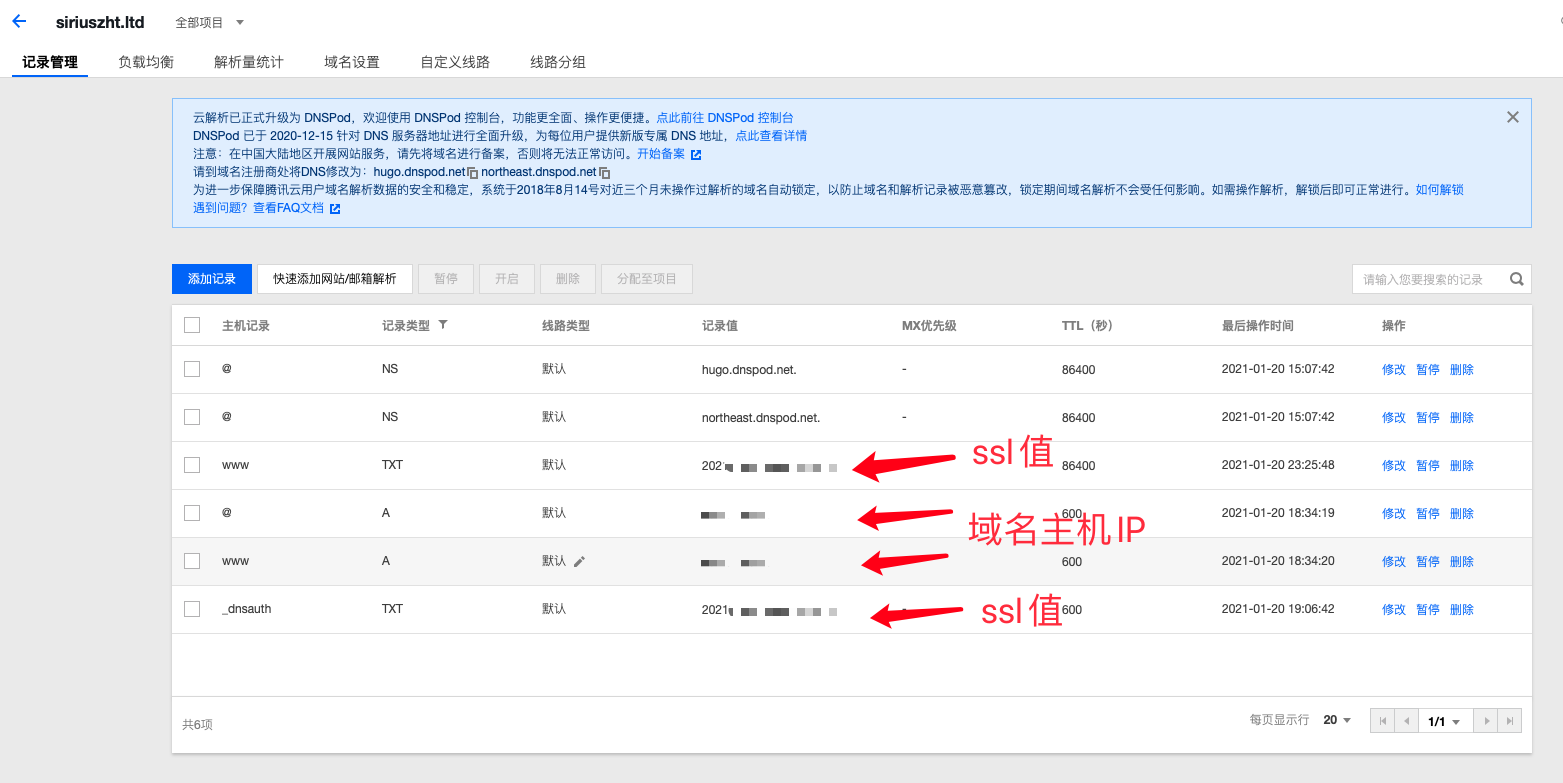This screenshot has height=783, width=1563.
Task: Click the 分配至项目 button
Action: coord(647,279)
